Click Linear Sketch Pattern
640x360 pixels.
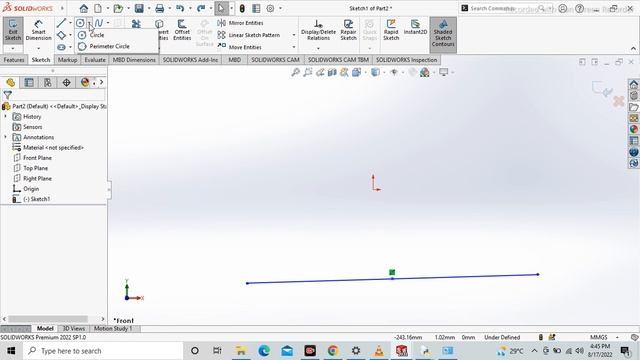[249, 35]
